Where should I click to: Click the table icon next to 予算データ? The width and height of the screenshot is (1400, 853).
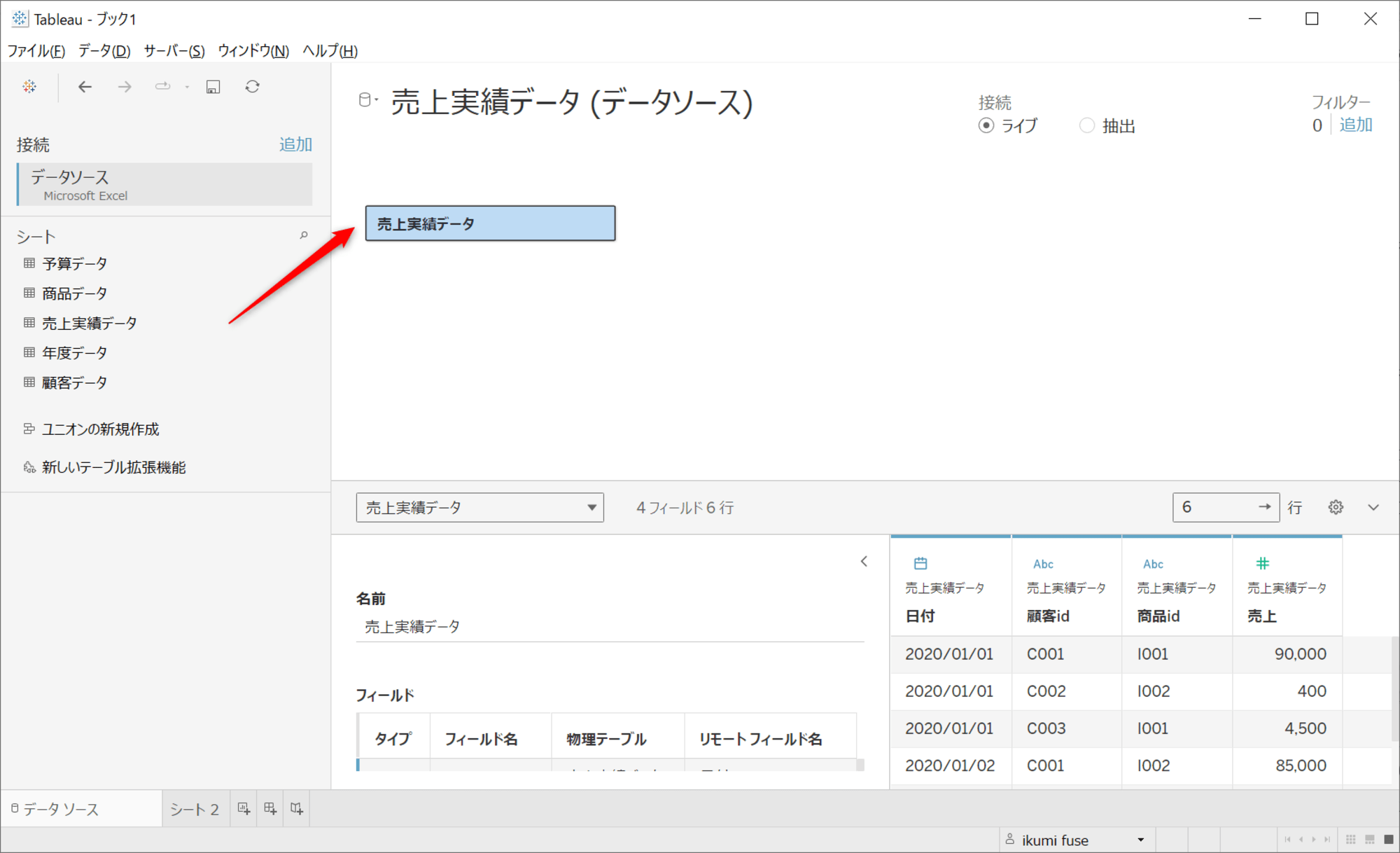click(x=29, y=263)
